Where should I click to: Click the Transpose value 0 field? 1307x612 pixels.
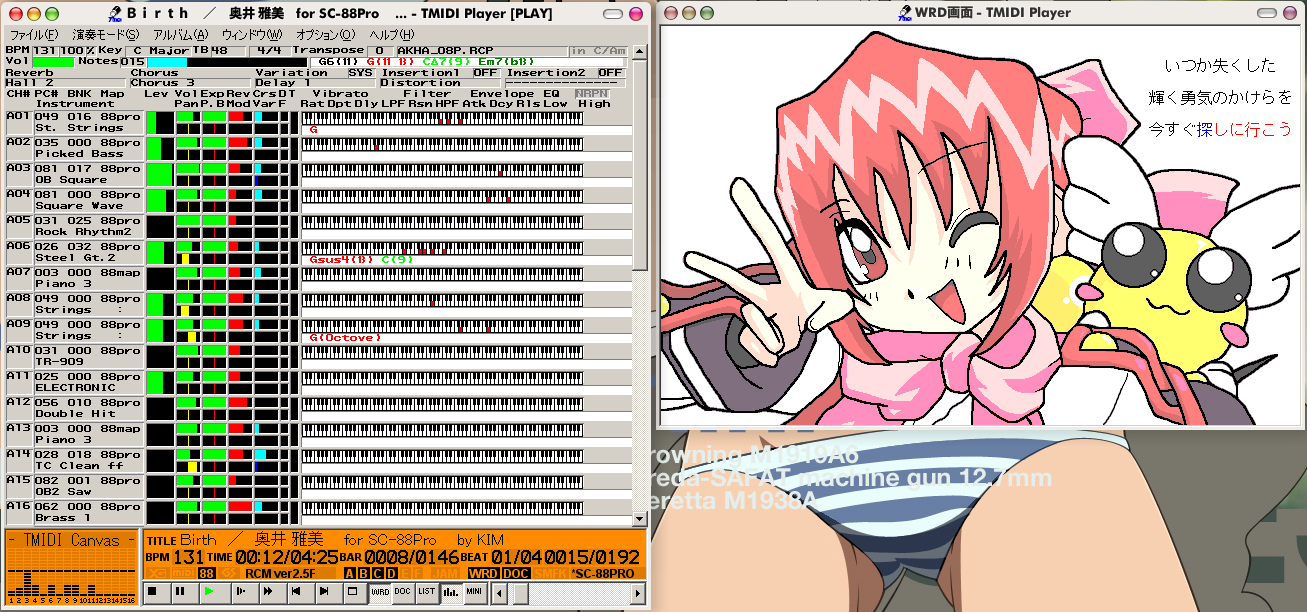(x=380, y=50)
